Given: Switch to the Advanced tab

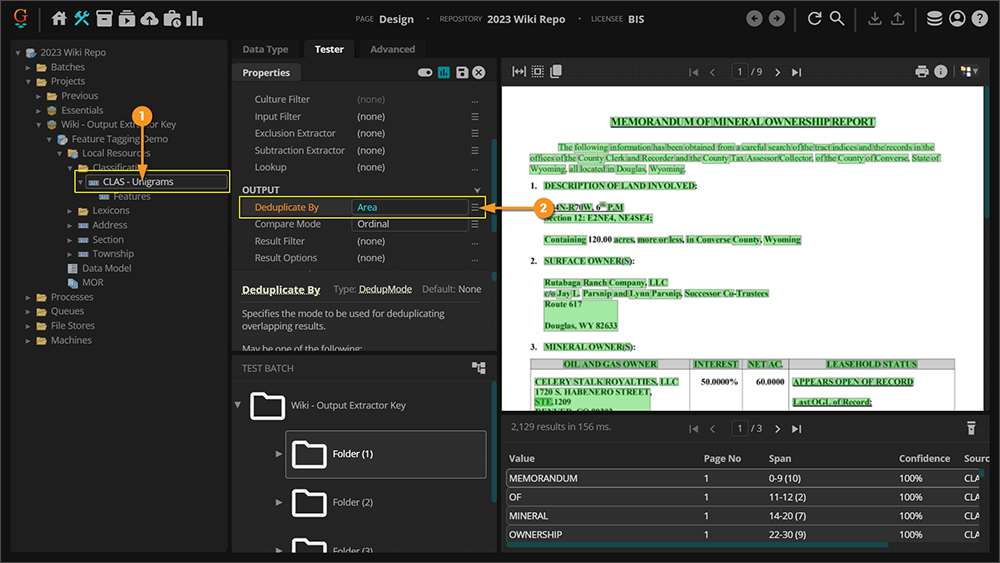Looking at the screenshot, I should [x=392, y=49].
